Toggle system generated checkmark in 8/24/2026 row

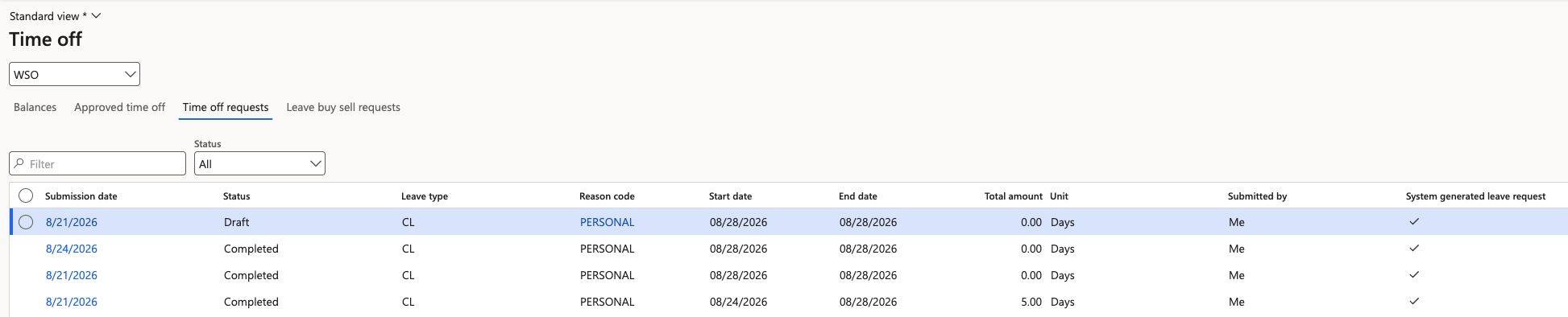1414,248
